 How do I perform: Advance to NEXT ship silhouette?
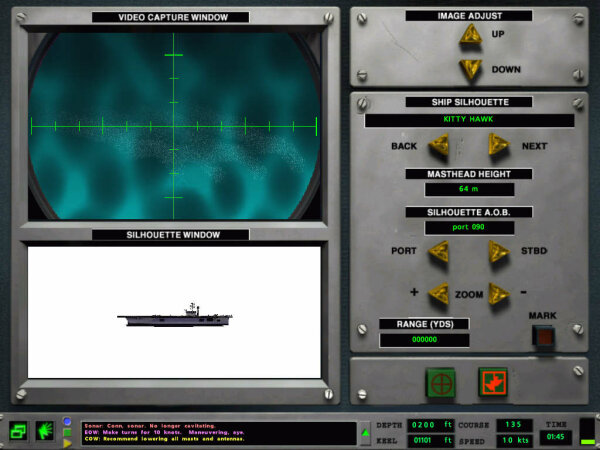pos(499,146)
